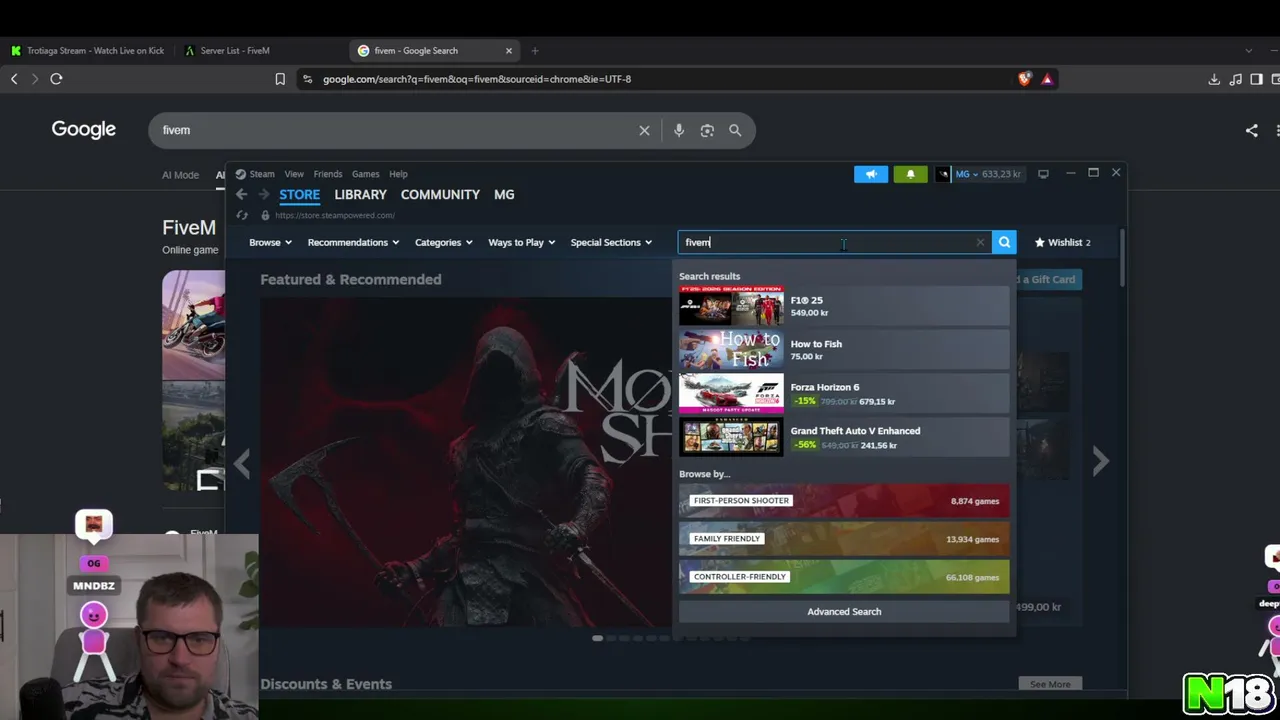
Task: Click See More for Discounts & Events
Action: (x=1050, y=684)
